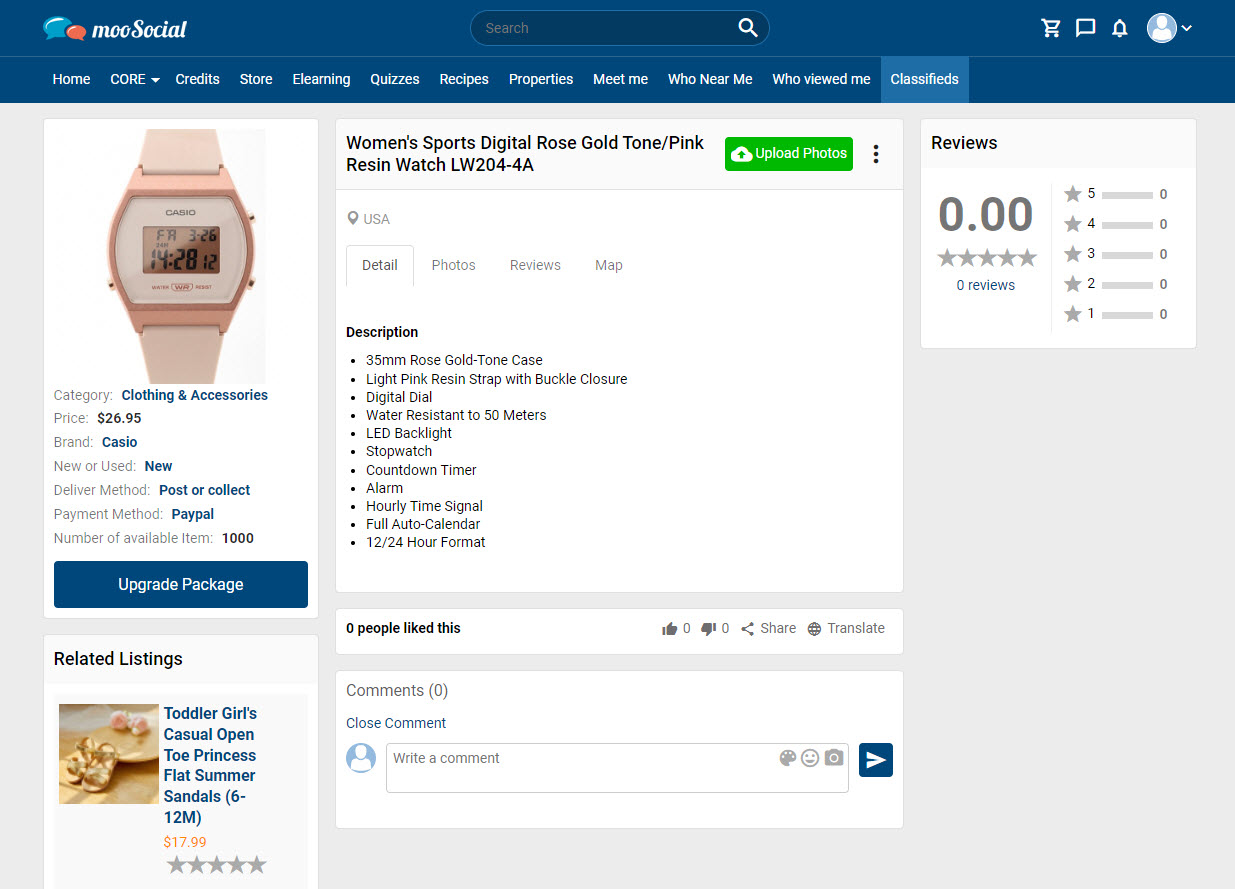The width and height of the screenshot is (1235, 889).
Task: Click the thumbs-up like icon
Action: click(x=670, y=629)
